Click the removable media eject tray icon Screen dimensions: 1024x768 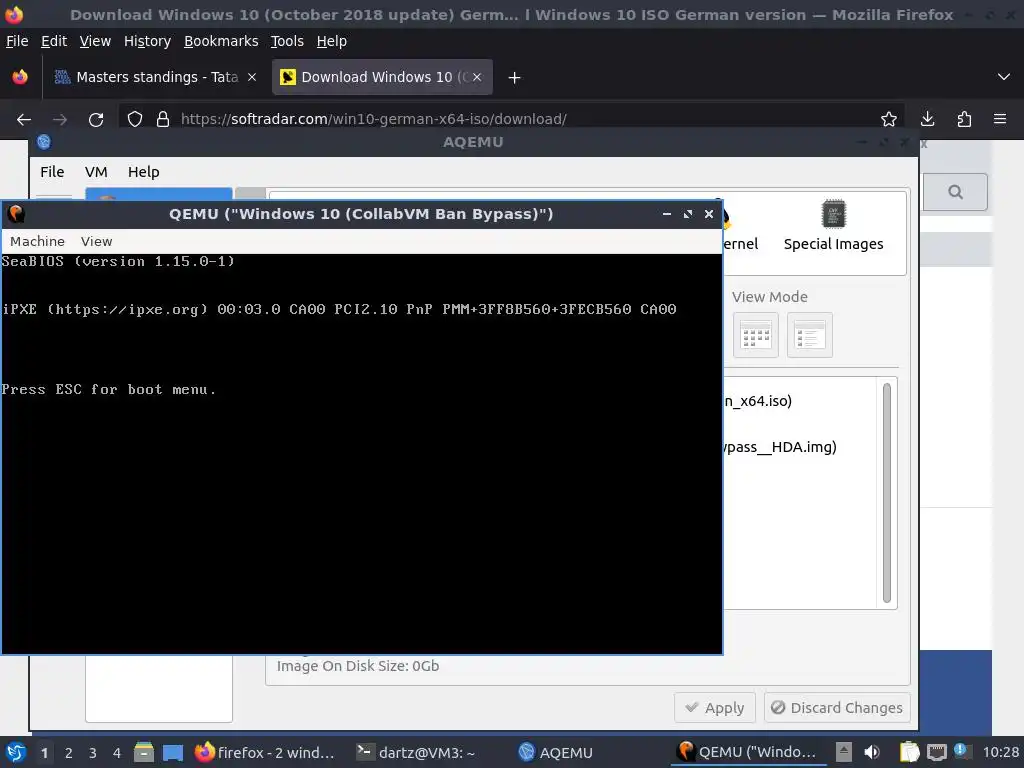(x=844, y=752)
